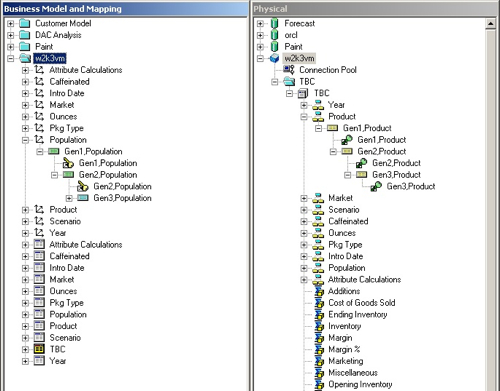Click the Business Model and Mapping title bar

[125, 9]
